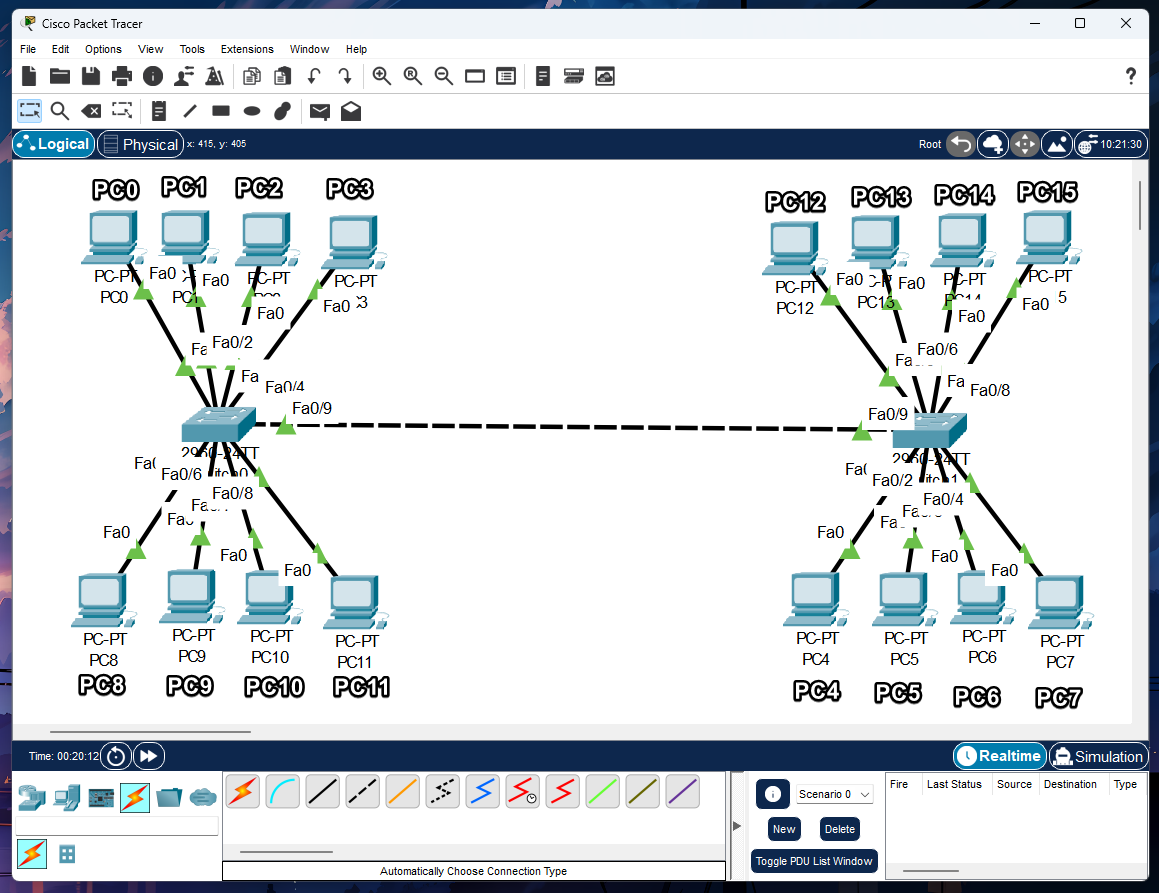Paste using the clipboard Paste icon
This screenshot has width=1159, height=893.
click(x=282, y=76)
